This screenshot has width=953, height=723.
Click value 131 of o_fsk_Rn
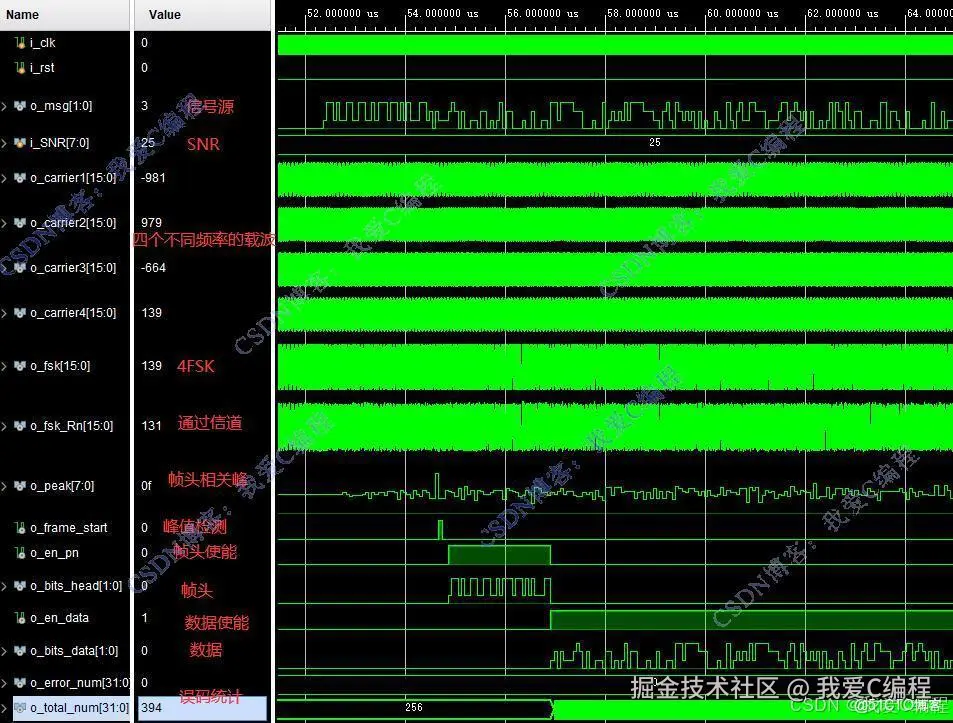tap(151, 426)
